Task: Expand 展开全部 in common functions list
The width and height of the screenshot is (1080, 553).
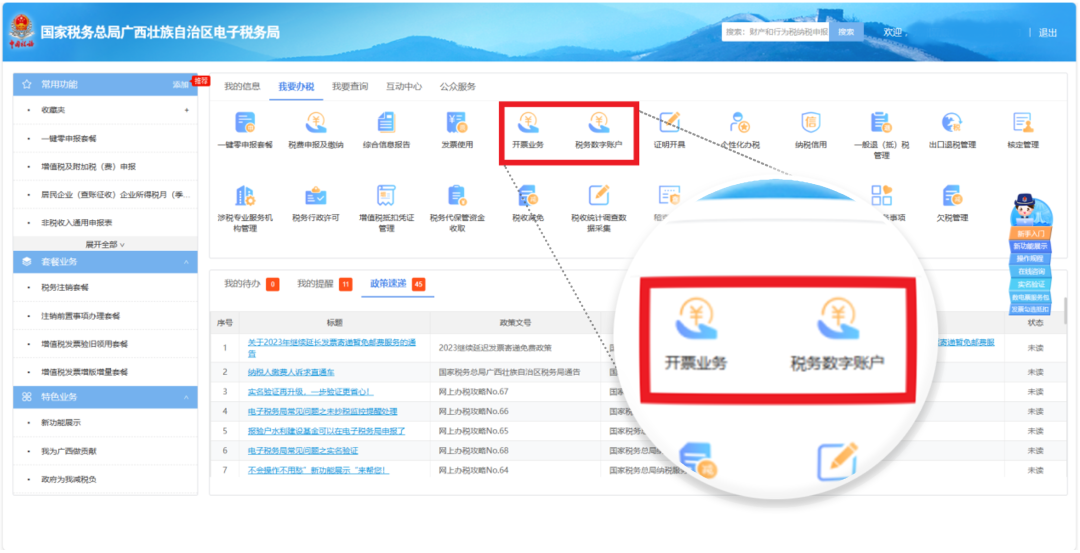Action: [x=104, y=244]
